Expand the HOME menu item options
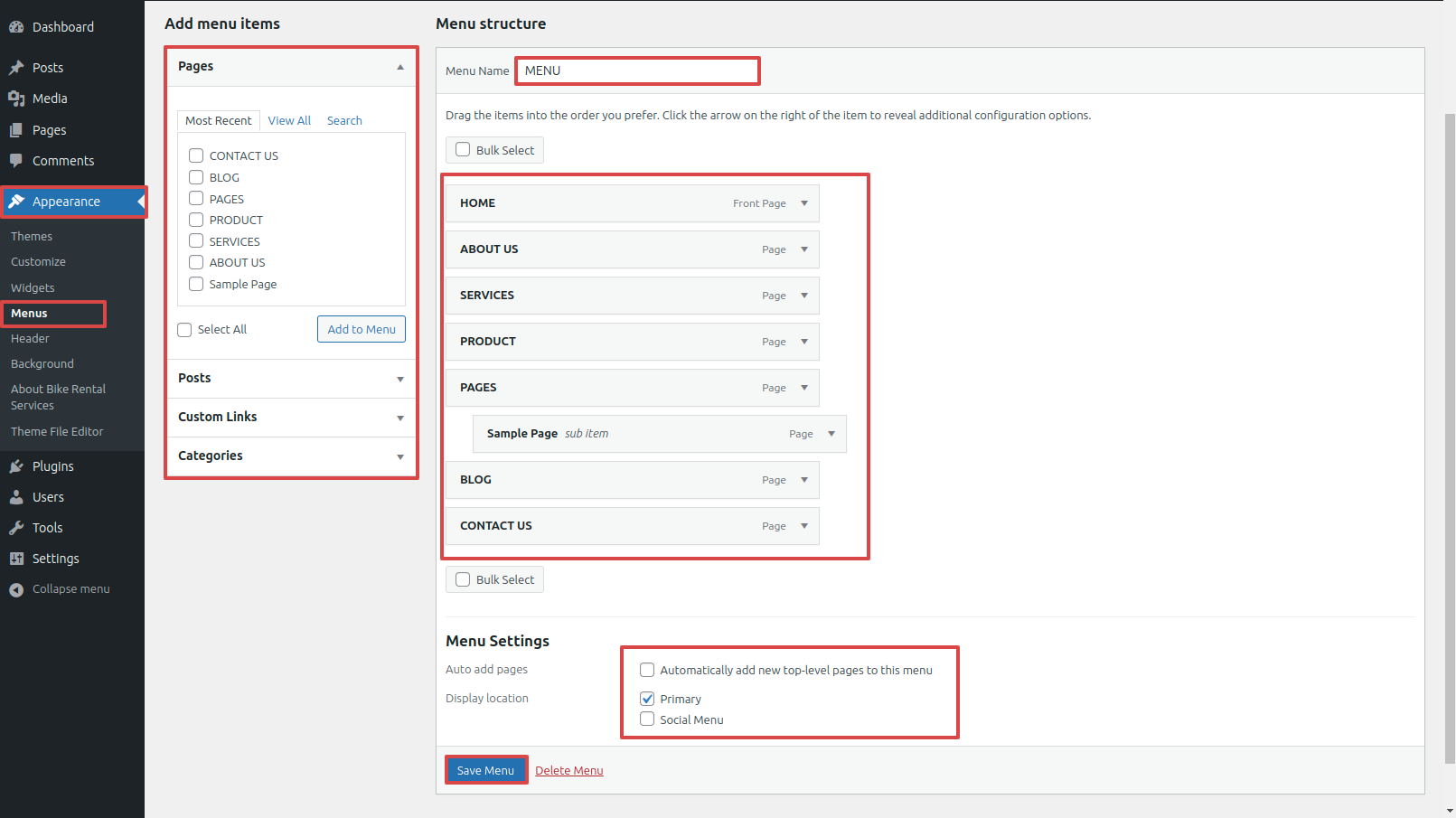This screenshot has width=1456, height=818. pyautogui.click(x=804, y=203)
